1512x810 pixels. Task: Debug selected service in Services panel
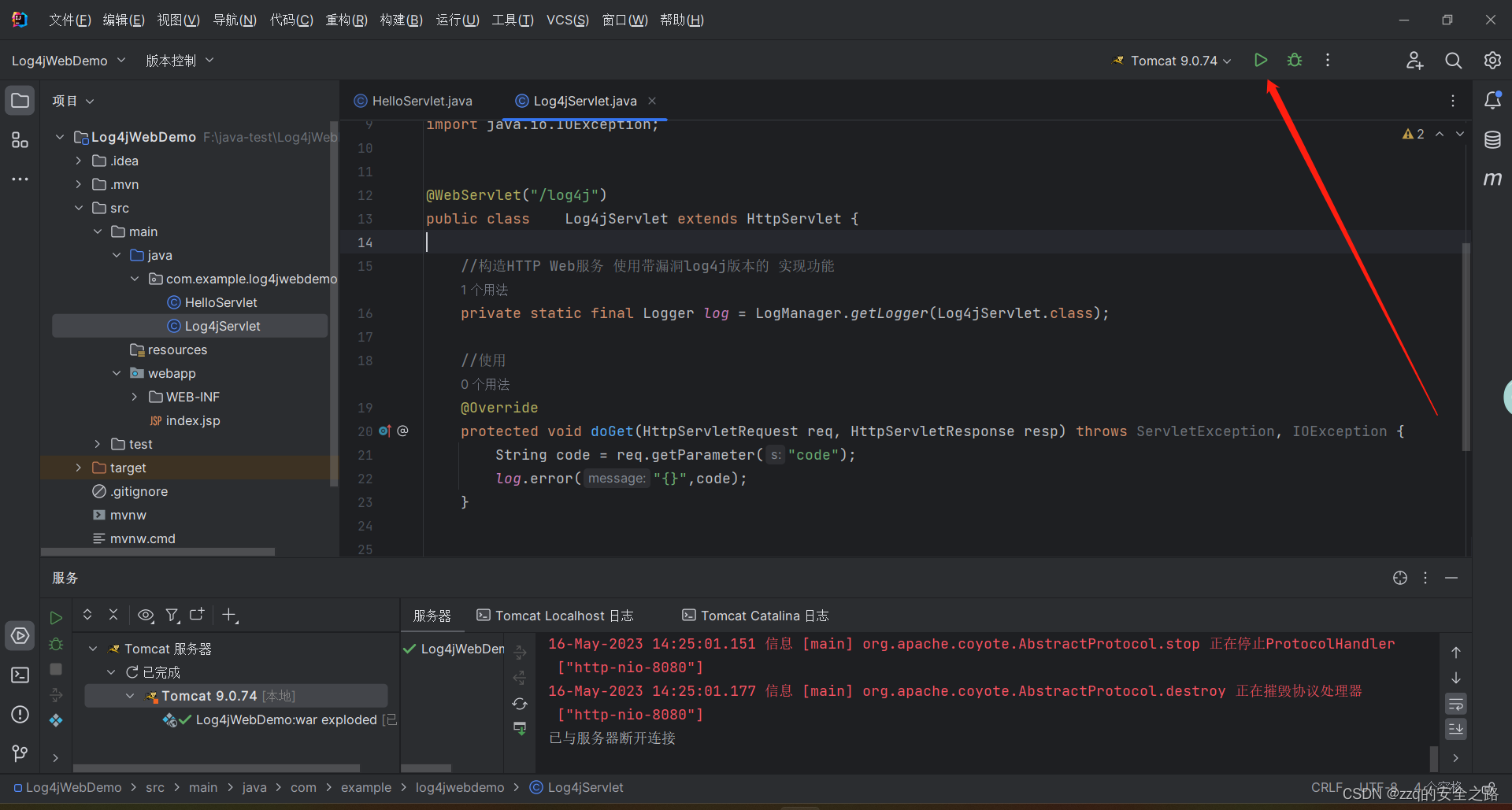click(x=56, y=644)
